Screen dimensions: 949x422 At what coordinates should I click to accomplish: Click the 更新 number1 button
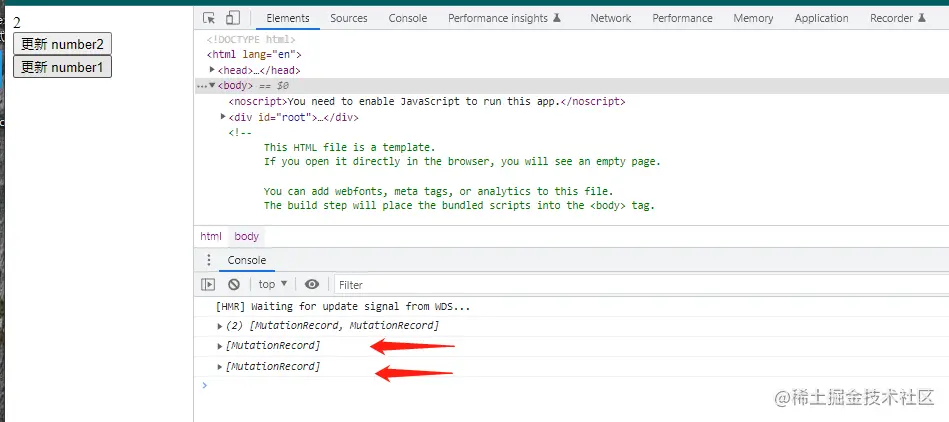click(x=62, y=67)
